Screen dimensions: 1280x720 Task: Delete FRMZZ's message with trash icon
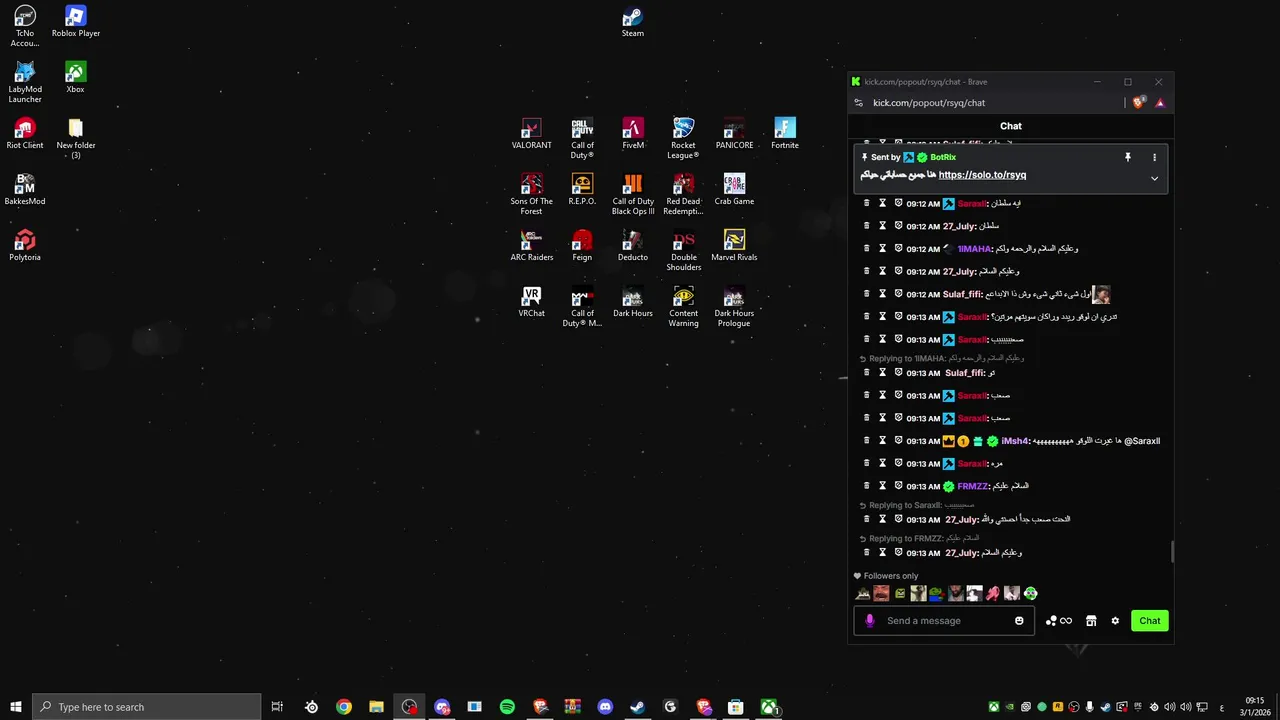866,486
